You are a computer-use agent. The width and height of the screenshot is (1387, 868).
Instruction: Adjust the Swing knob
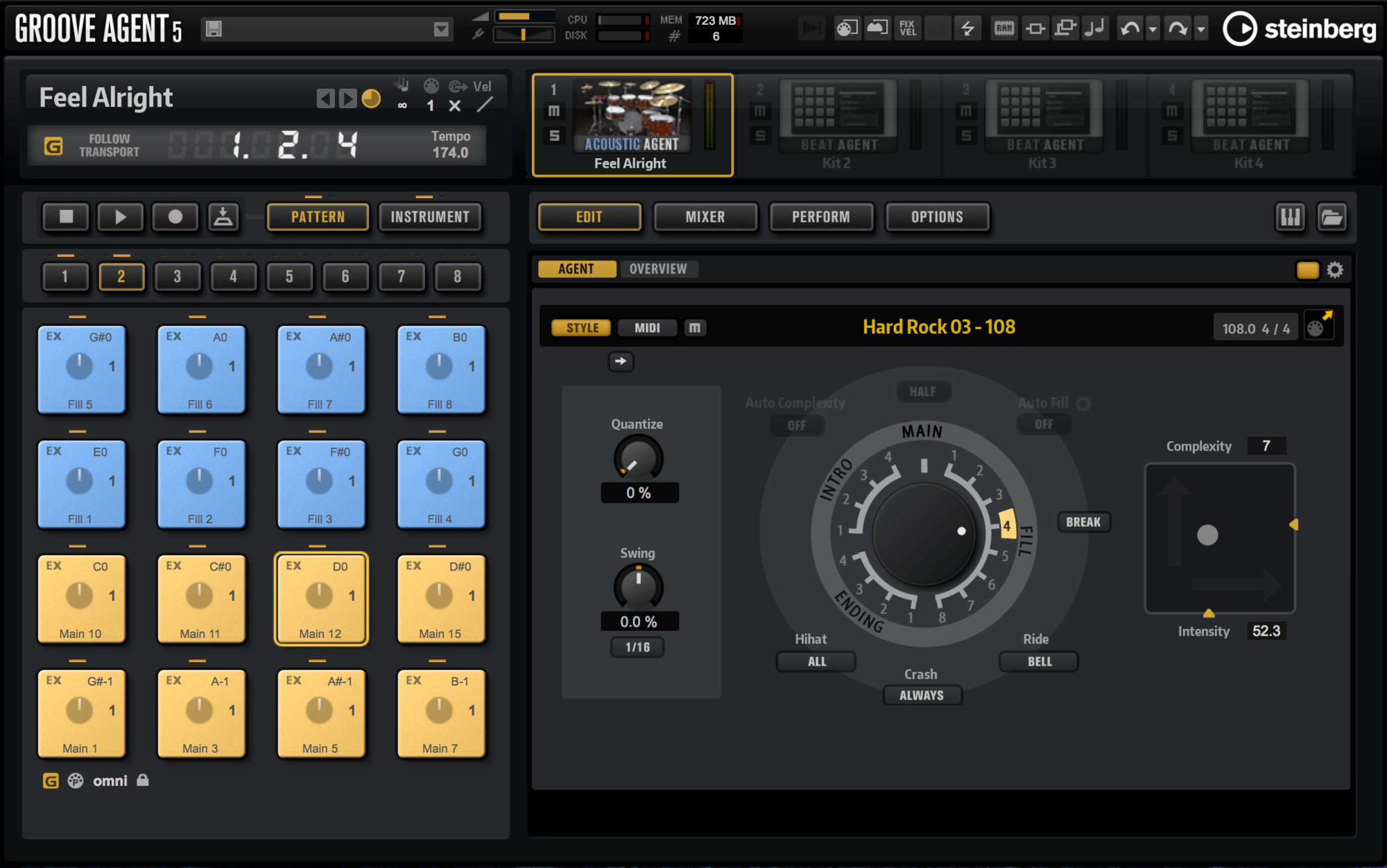click(x=638, y=587)
